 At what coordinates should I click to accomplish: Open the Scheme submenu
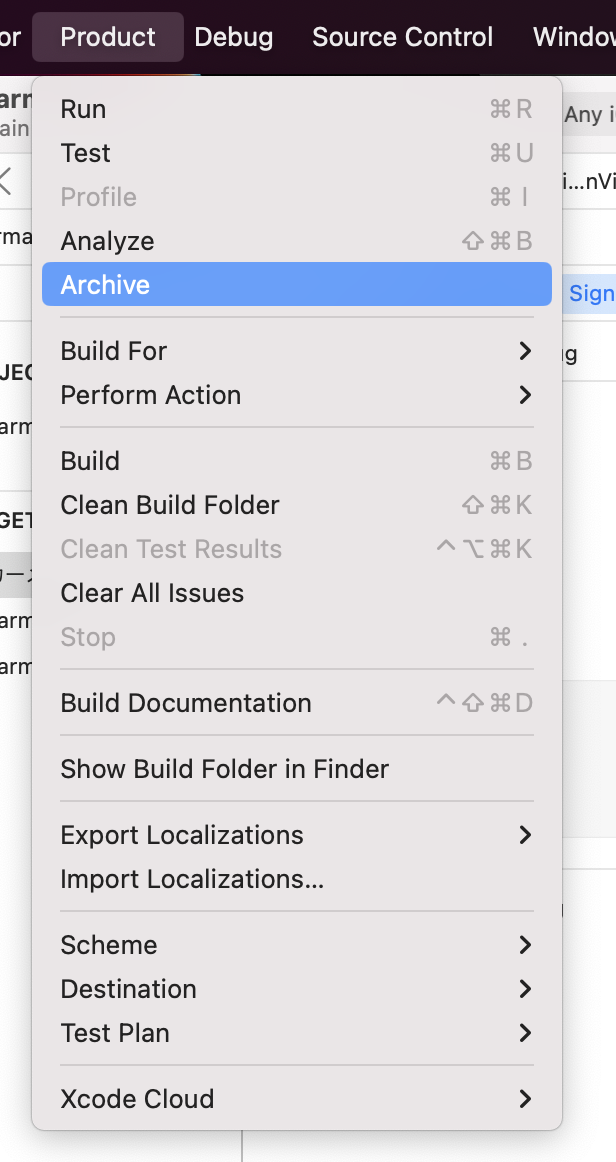click(109, 945)
